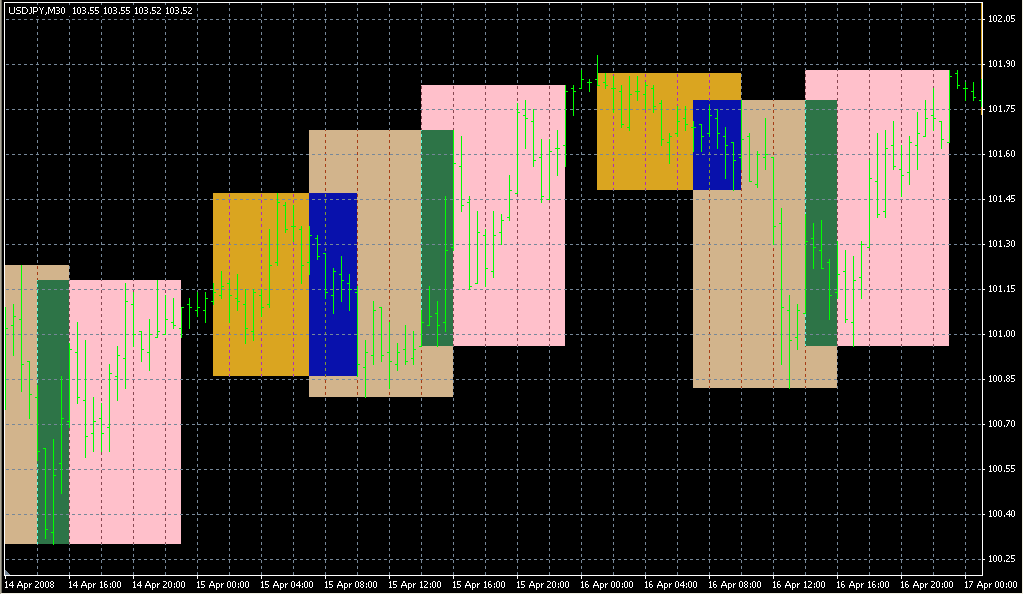Viewport: 1024px width, 594px height.
Task: Click the 101.75 price axis label
Action: point(1001,109)
